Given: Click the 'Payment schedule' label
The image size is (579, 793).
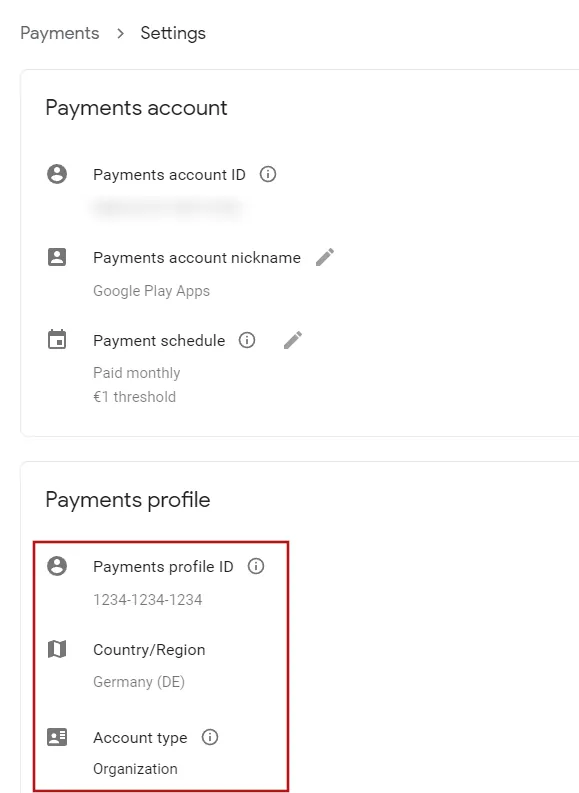Looking at the screenshot, I should [159, 340].
